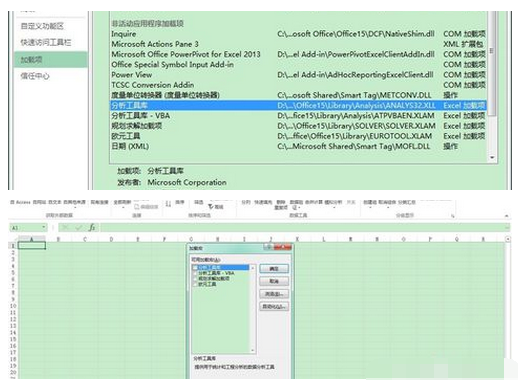
Task: Click the 自 Access data import command
Action: click(x=20, y=202)
